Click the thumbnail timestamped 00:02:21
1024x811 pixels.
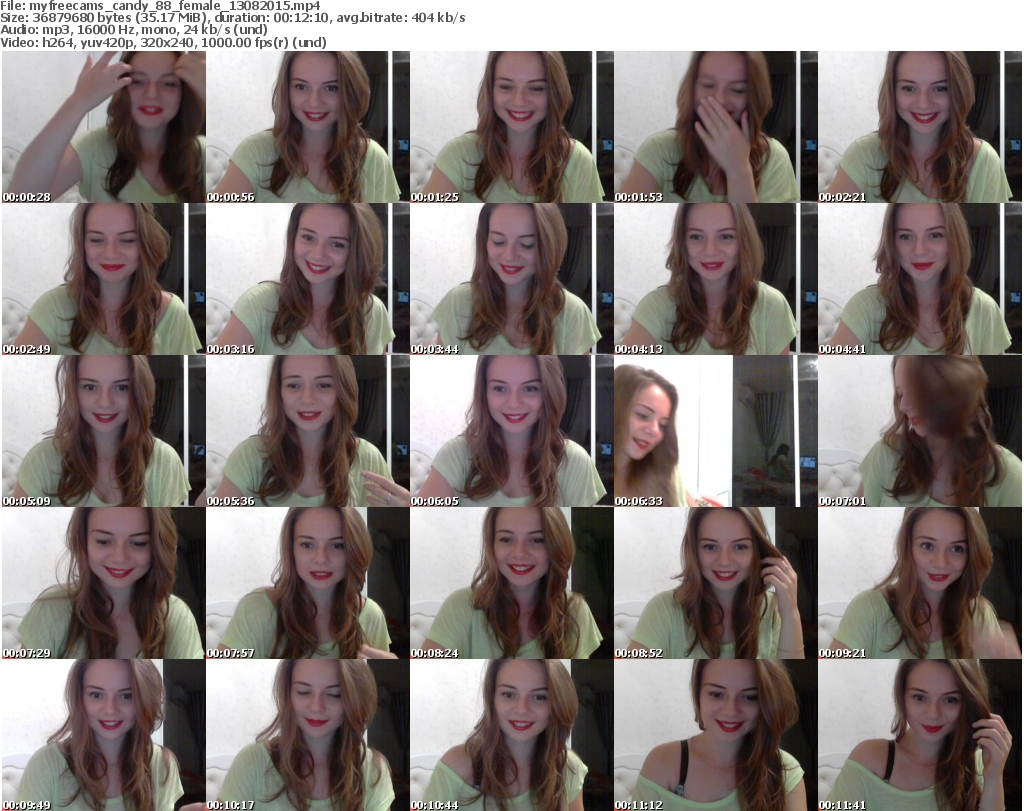(920, 127)
